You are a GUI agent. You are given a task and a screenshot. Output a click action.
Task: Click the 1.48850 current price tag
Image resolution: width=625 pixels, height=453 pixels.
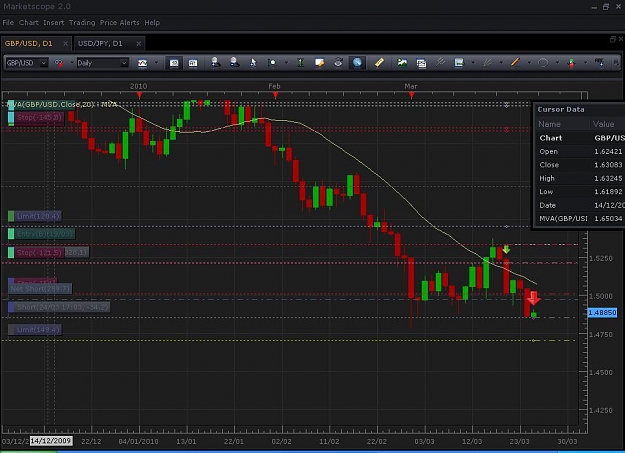602,313
